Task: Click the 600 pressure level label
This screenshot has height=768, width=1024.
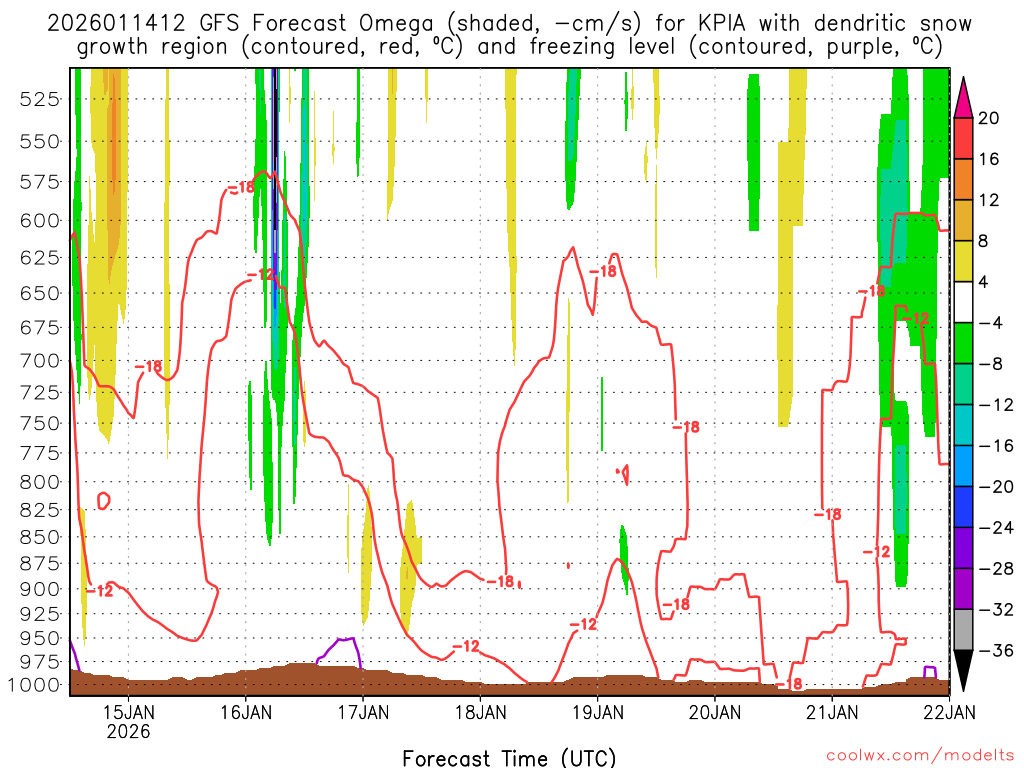Action: [x=40, y=221]
